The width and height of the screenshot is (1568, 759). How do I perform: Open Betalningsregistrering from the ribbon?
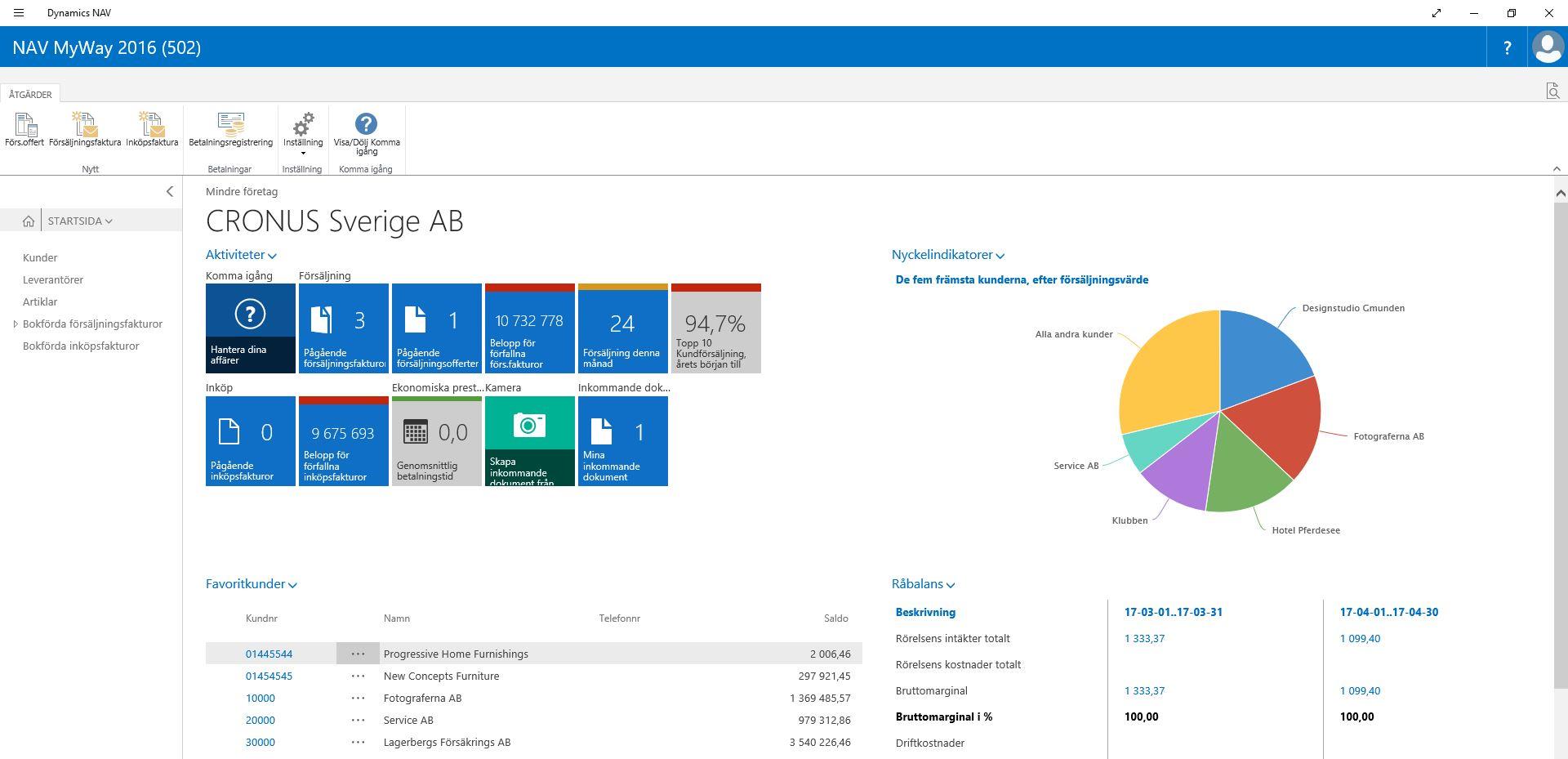[x=230, y=131]
